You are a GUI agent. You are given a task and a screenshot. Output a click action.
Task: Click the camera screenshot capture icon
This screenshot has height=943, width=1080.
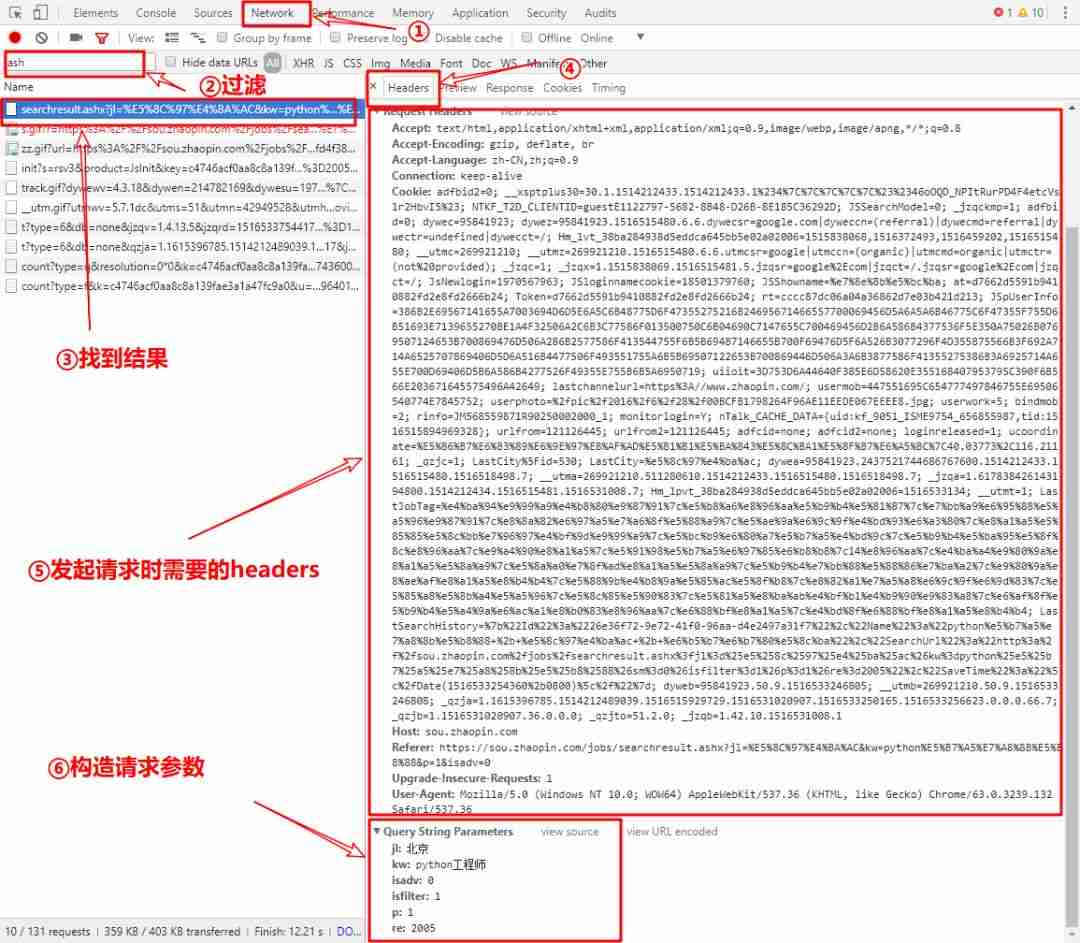pos(75,38)
